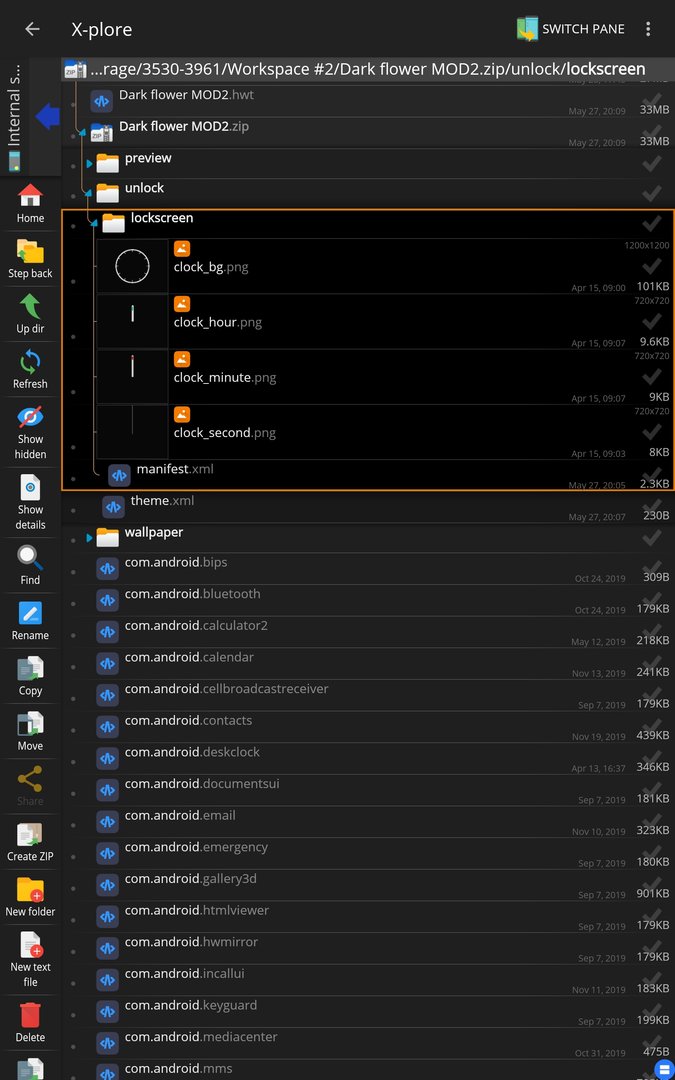
Task: Select com.android.hwmirror entry
Action: [368, 949]
